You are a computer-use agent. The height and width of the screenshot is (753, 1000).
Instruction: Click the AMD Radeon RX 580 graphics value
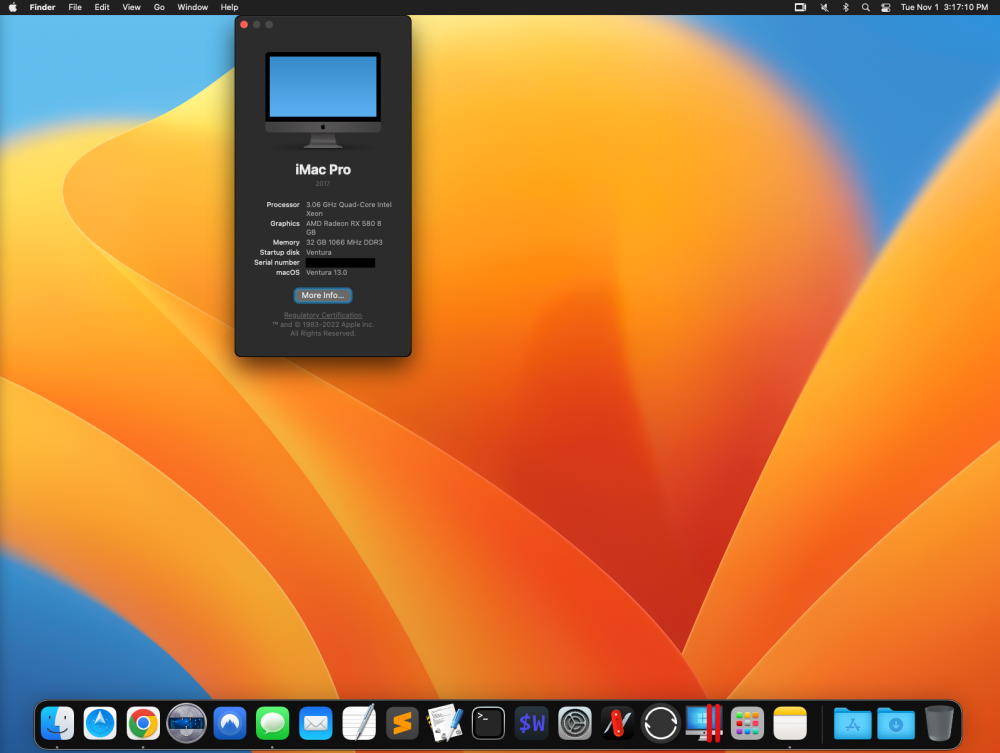(x=344, y=228)
